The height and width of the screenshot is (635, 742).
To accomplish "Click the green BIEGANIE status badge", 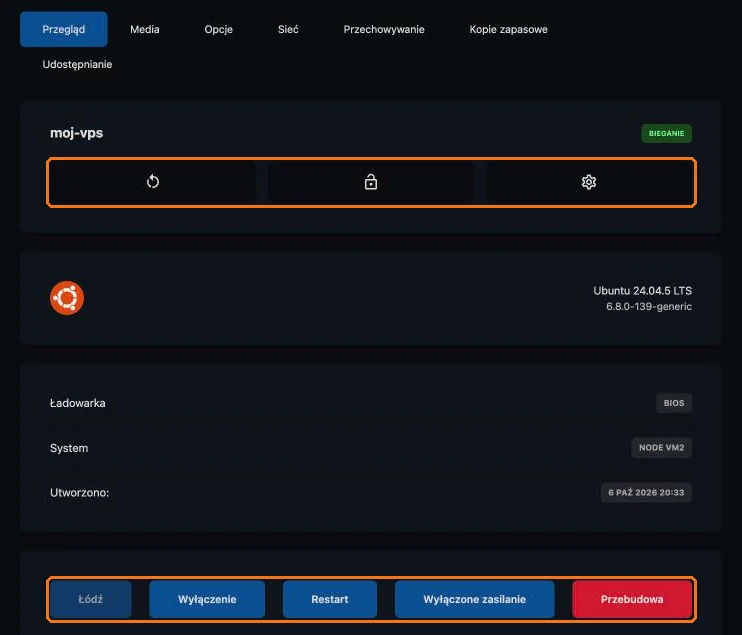I will [666, 133].
